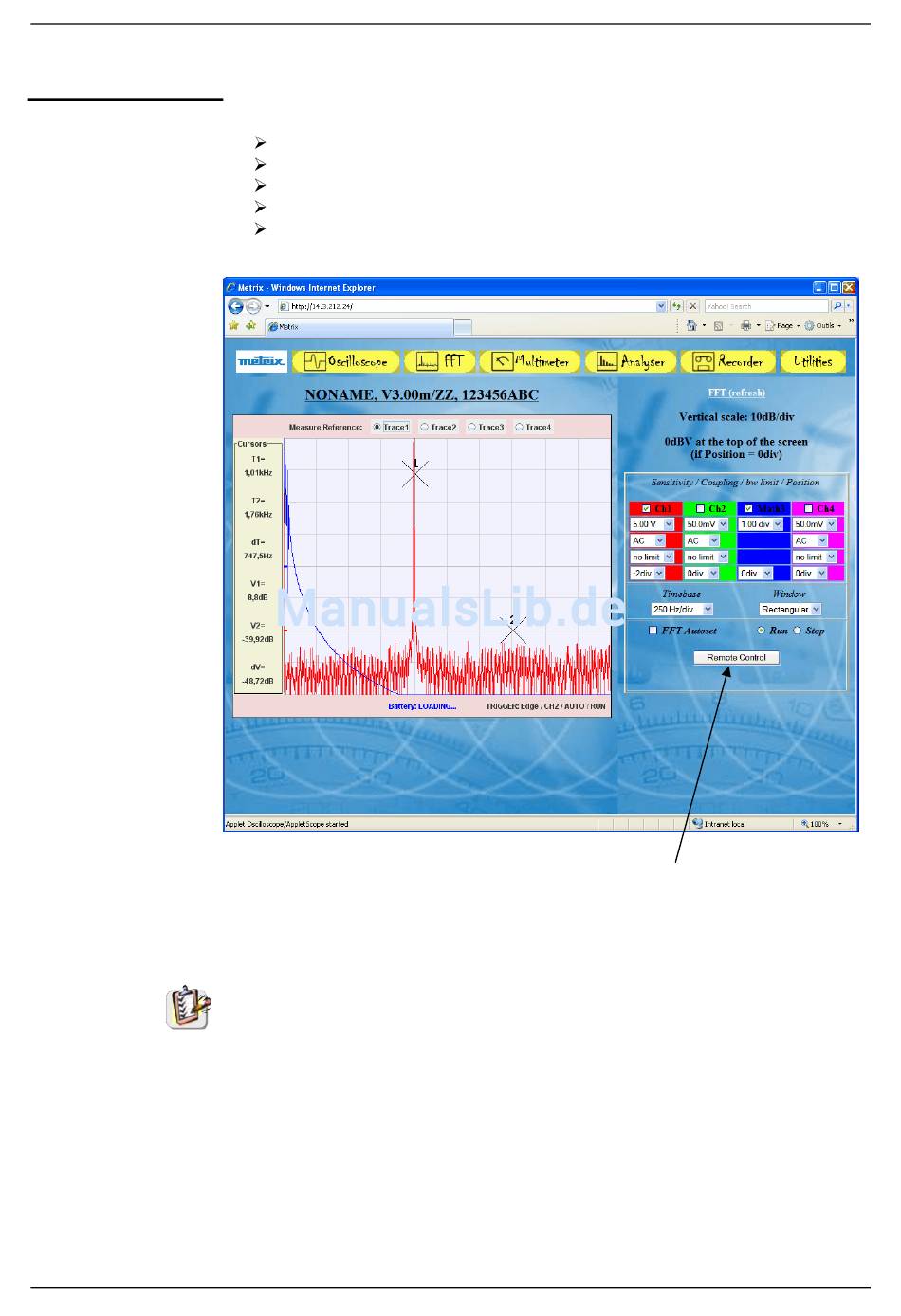Screen dimensions: 901x1316
Task: Click the refresh icon beside address bar
Action: coord(676,306)
